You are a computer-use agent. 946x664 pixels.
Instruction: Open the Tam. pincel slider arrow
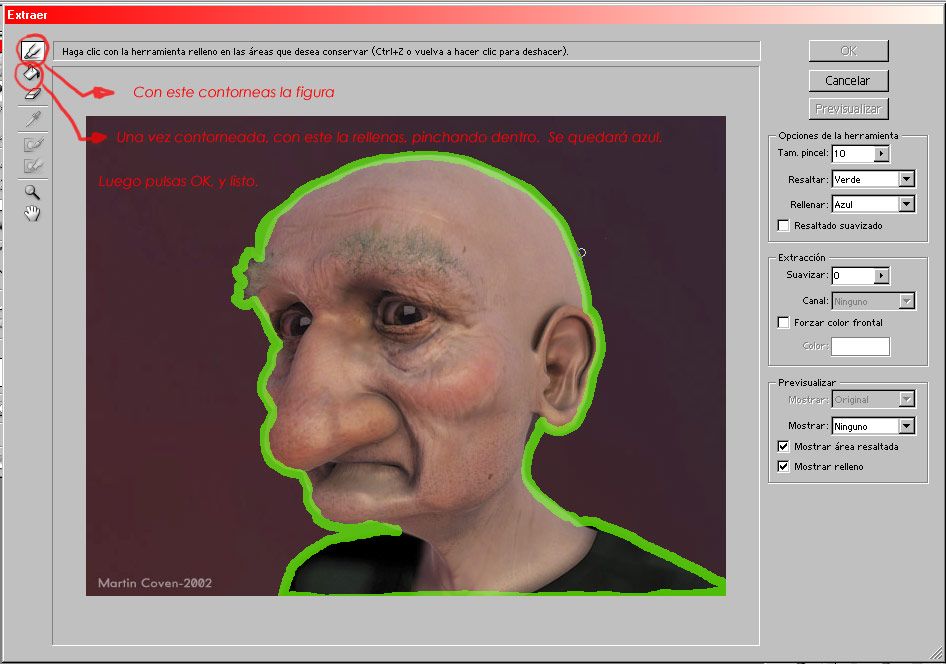click(x=881, y=154)
